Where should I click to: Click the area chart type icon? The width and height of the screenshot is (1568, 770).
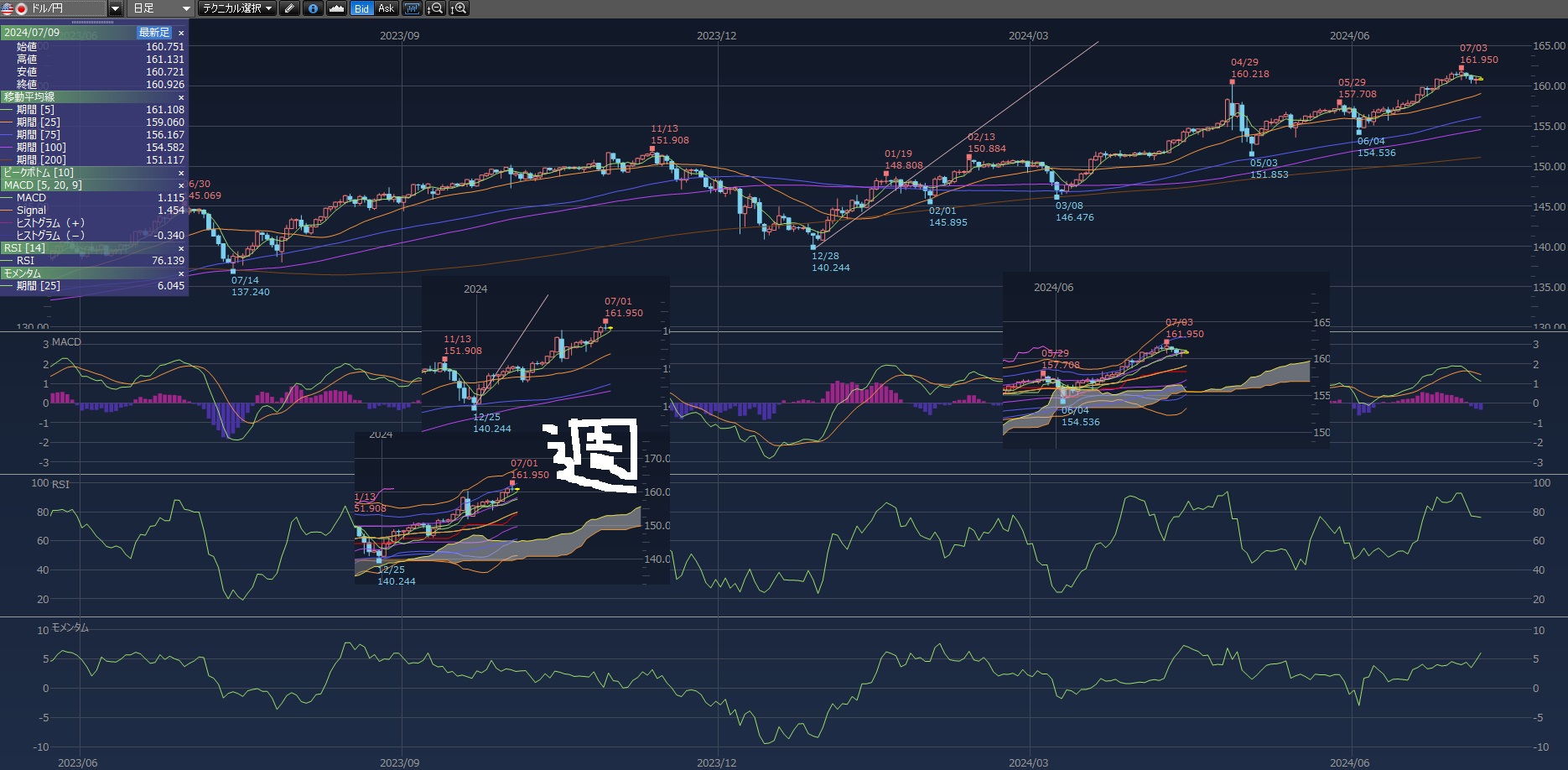click(x=336, y=8)
